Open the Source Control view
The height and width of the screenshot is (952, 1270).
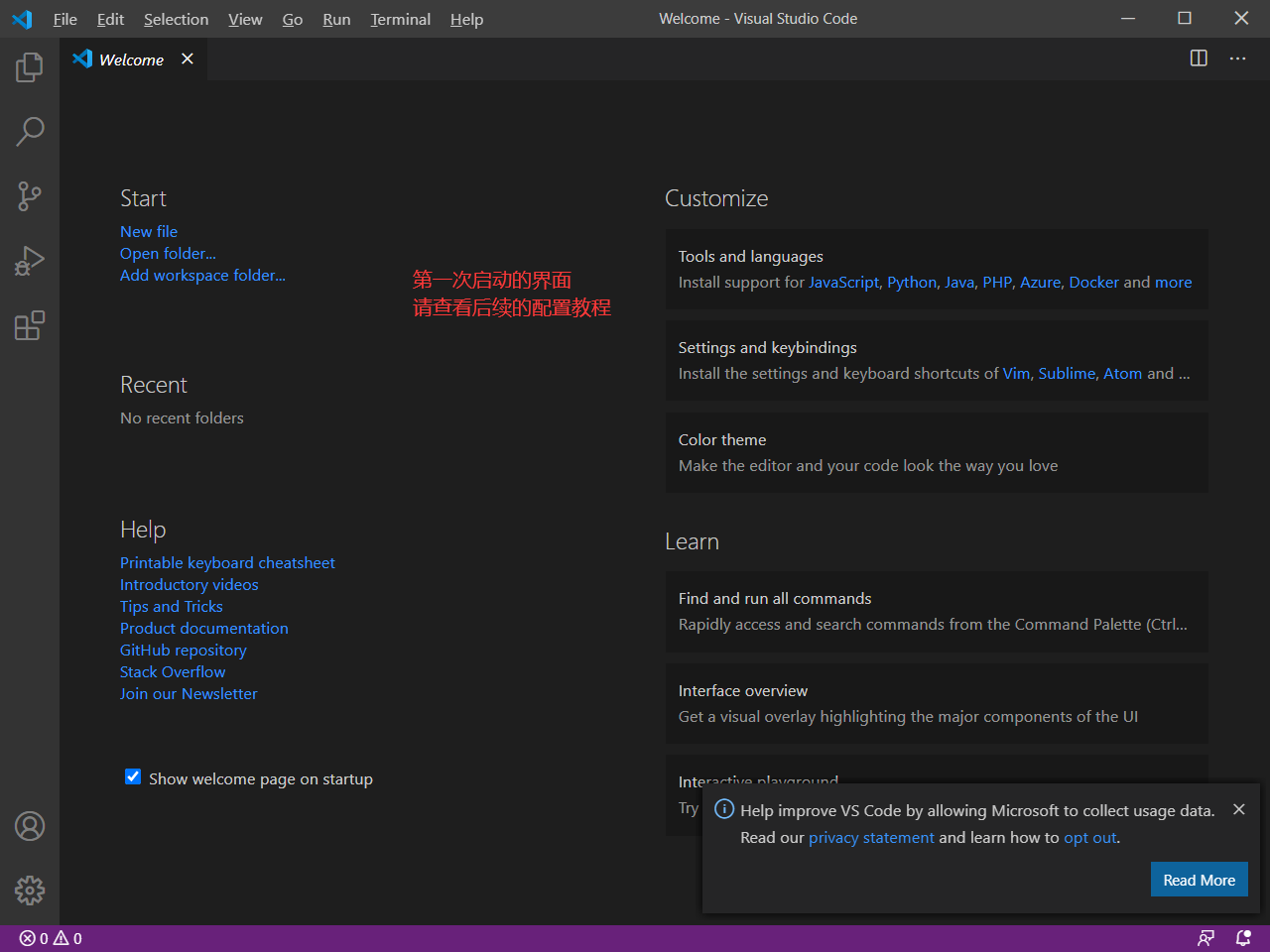pos(30,195)
